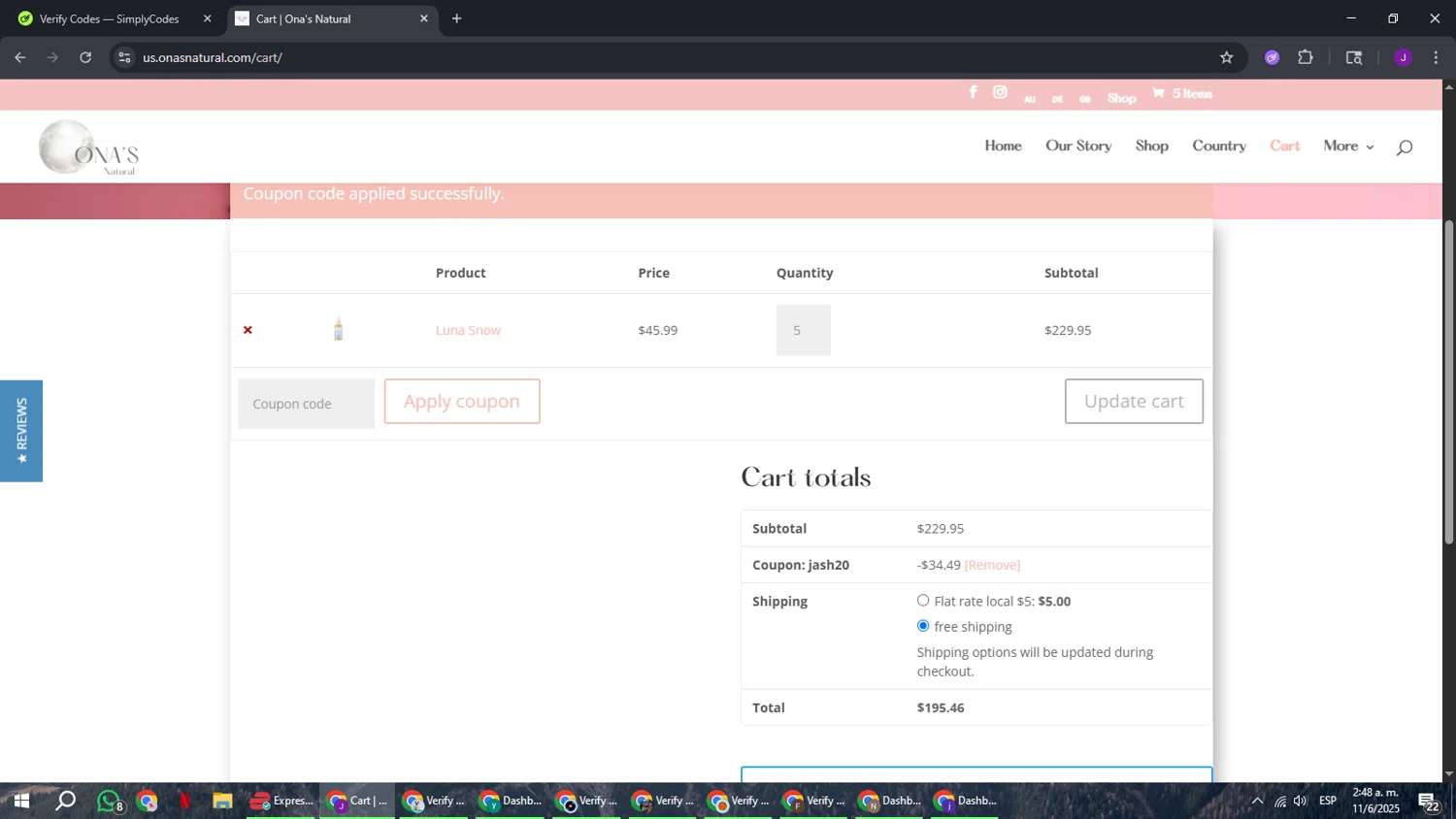Viewport: 1456px width, 819px height.
Task: Click the browser back arrow
Action: coord(19,57)
